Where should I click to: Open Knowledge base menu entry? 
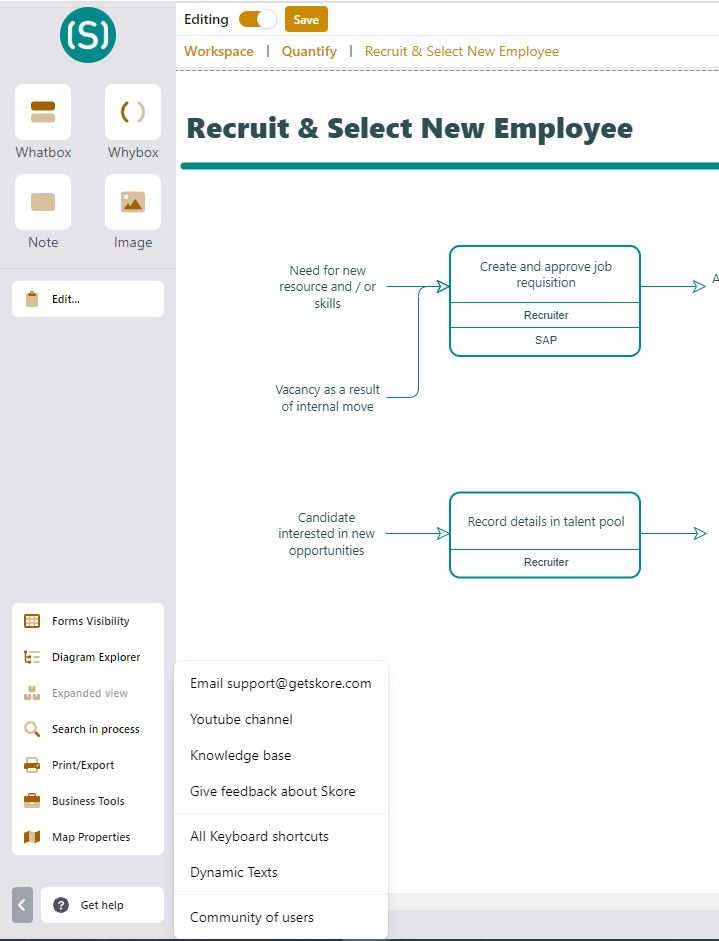281,756
